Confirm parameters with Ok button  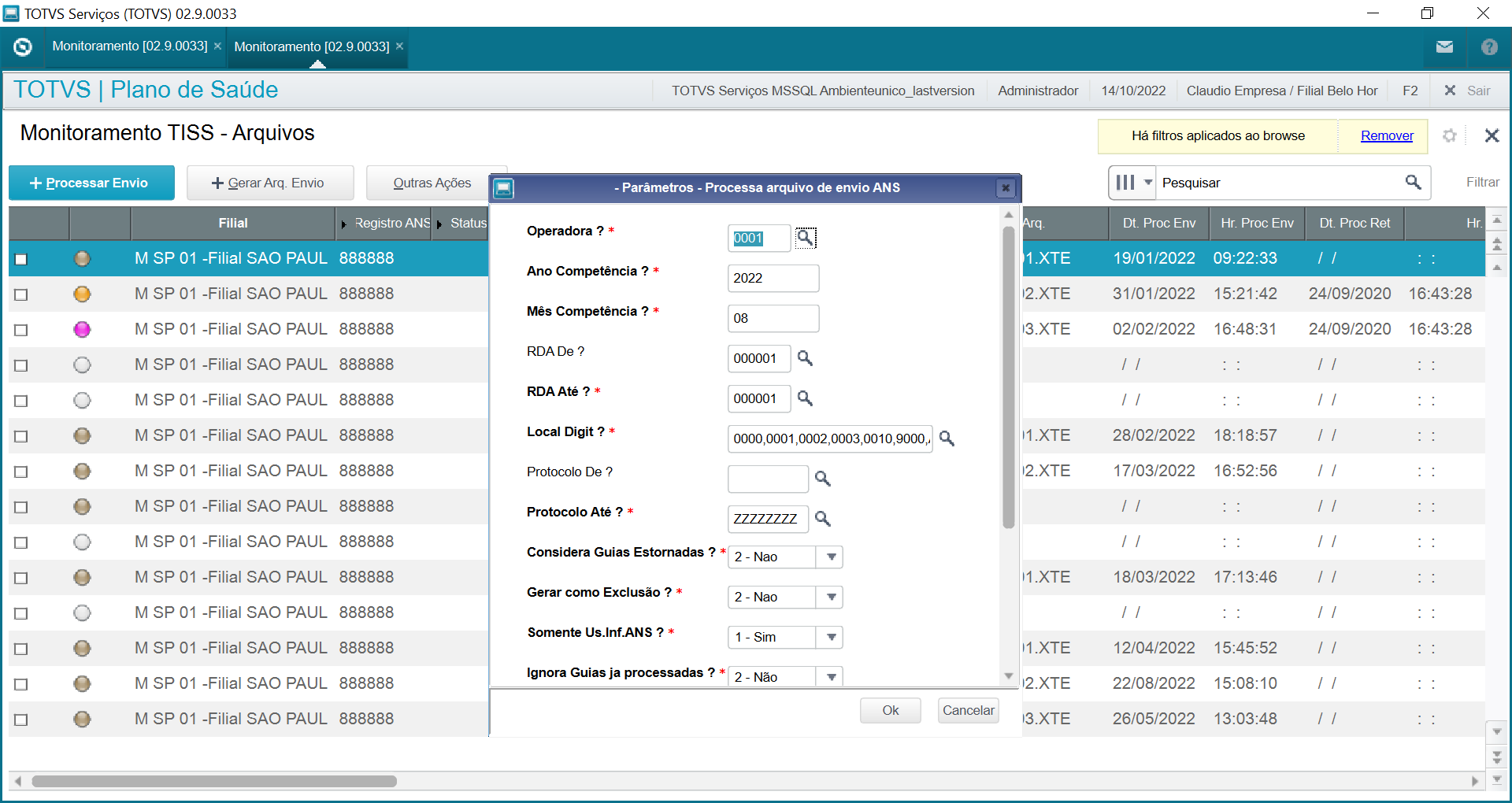point(891,710)
